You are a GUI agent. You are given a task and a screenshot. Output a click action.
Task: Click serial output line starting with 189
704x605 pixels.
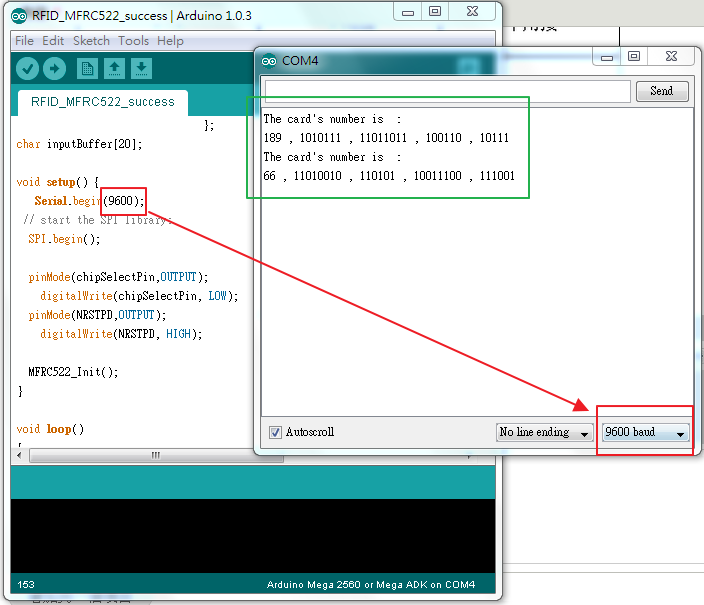[x=386, y=137]
